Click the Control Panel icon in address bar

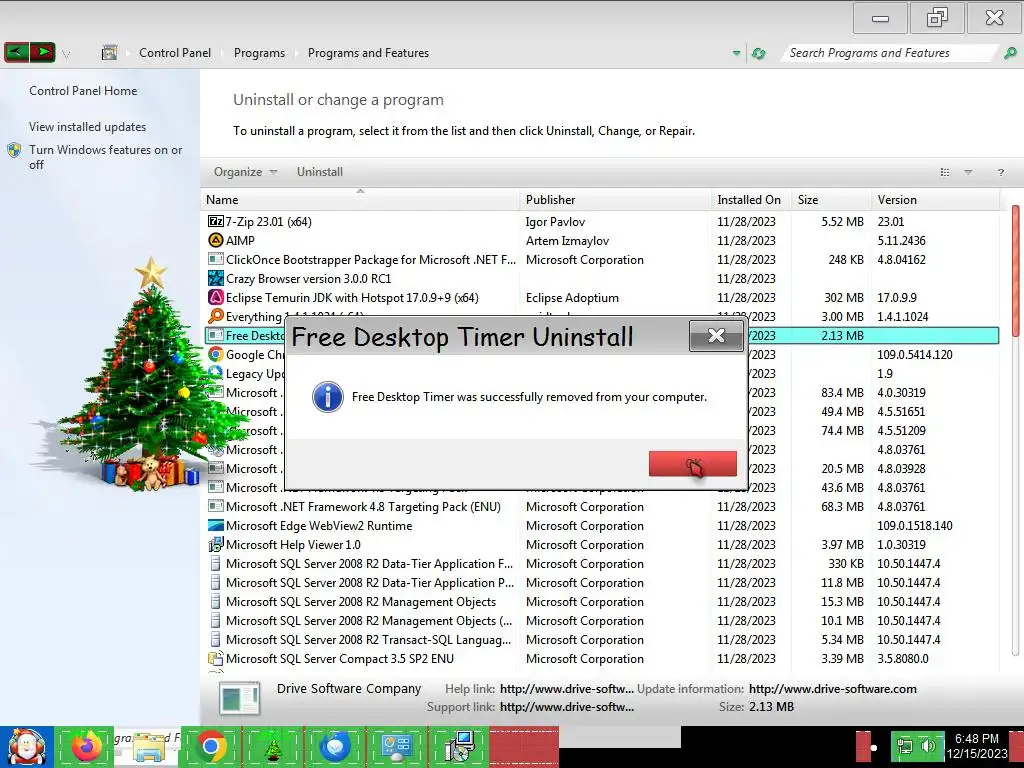(x=110, y=53)
